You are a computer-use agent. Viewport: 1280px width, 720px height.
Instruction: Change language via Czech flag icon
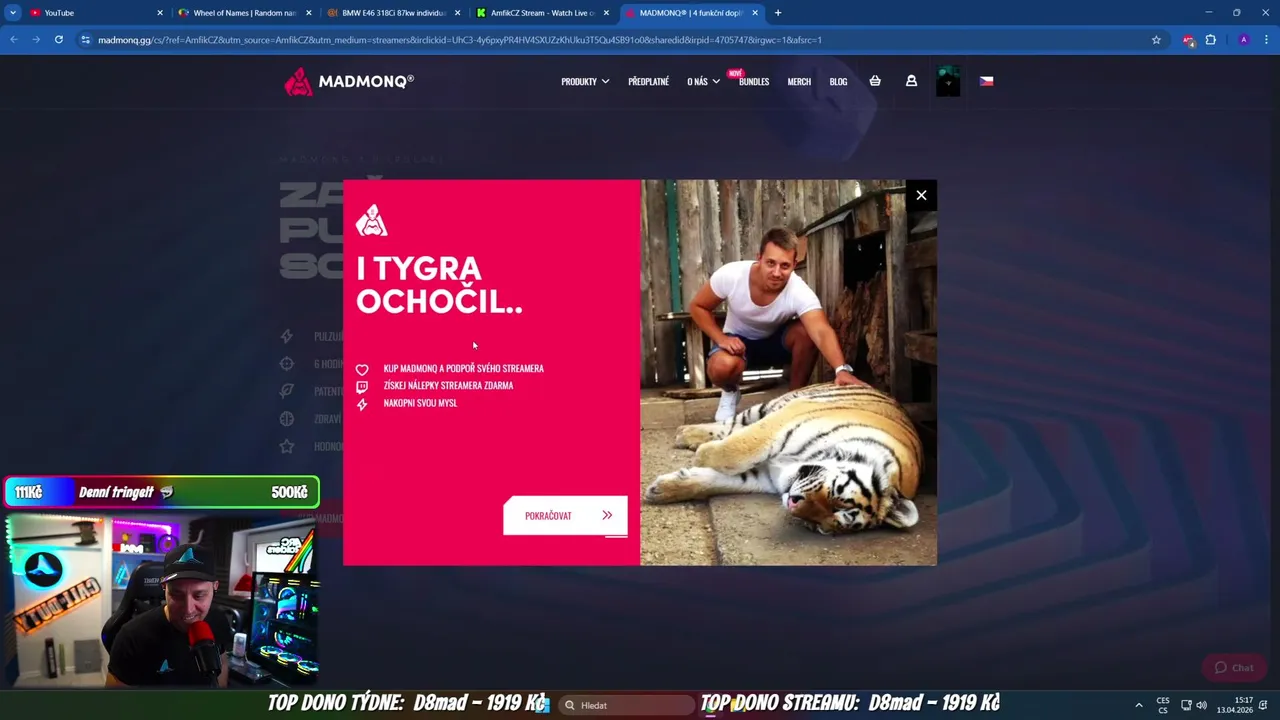[x=986, y=81]
